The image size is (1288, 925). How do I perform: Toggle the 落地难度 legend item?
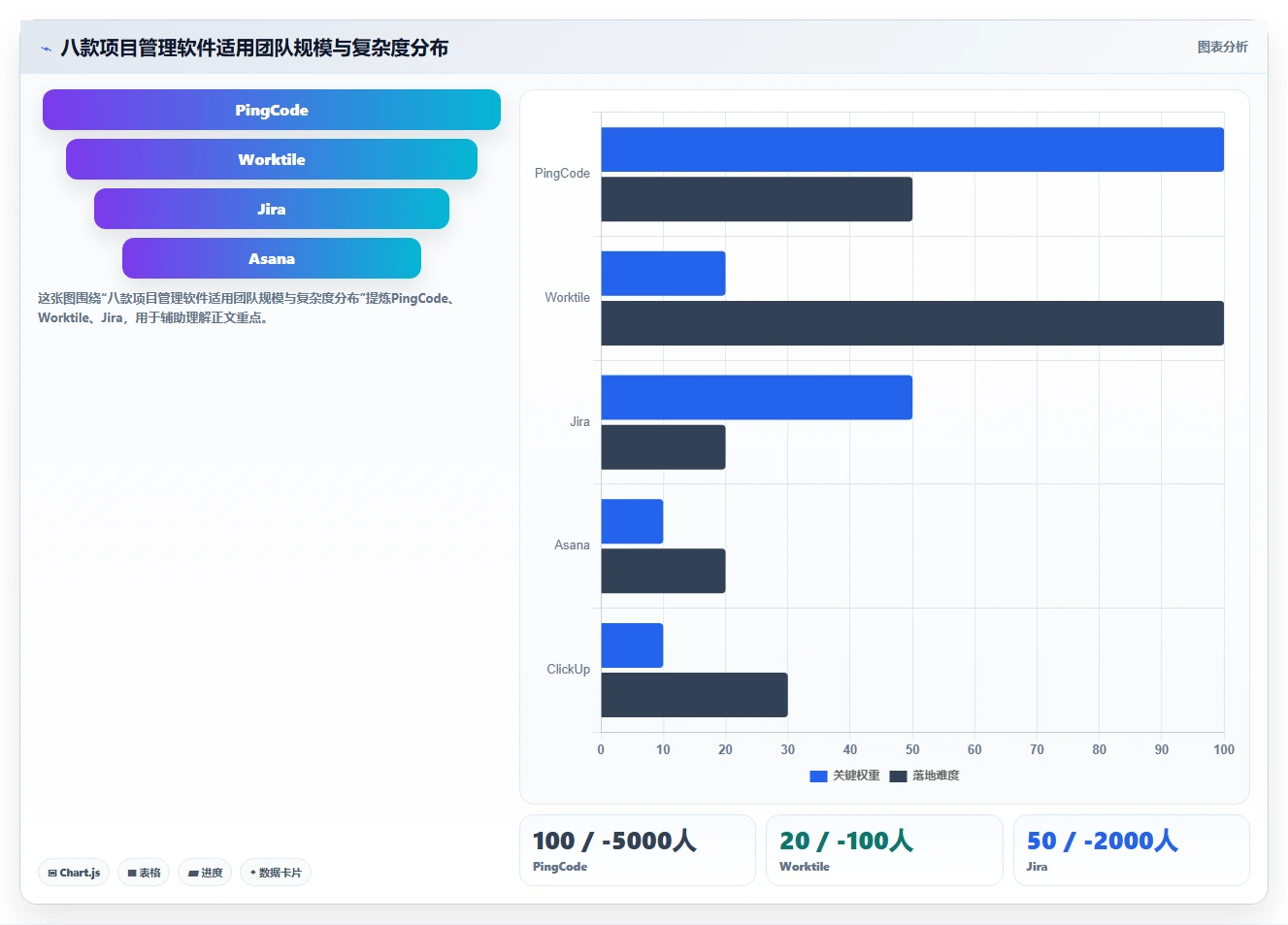[x=924, y=776]
